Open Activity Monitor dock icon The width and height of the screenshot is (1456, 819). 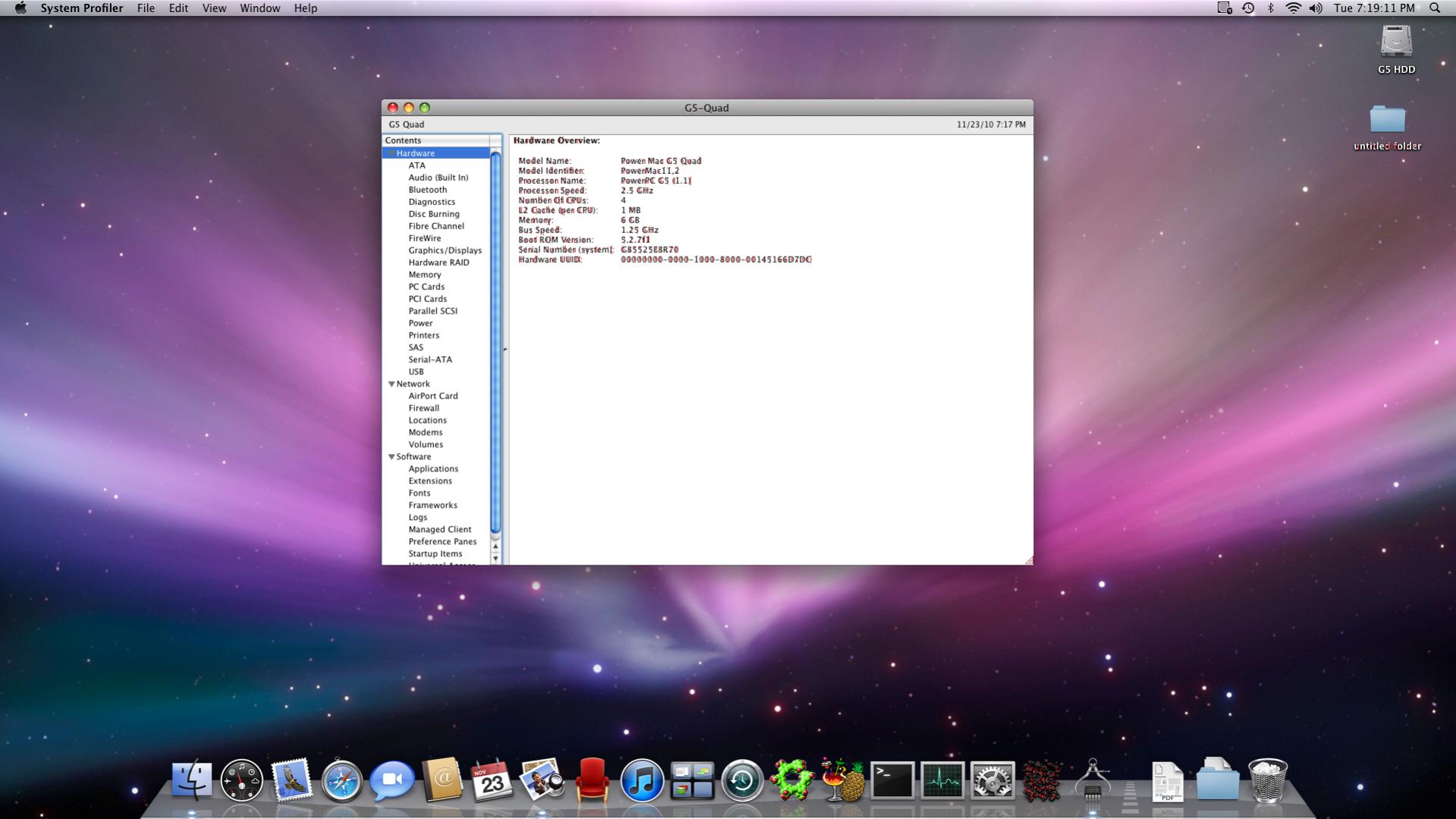click(942, 781)
